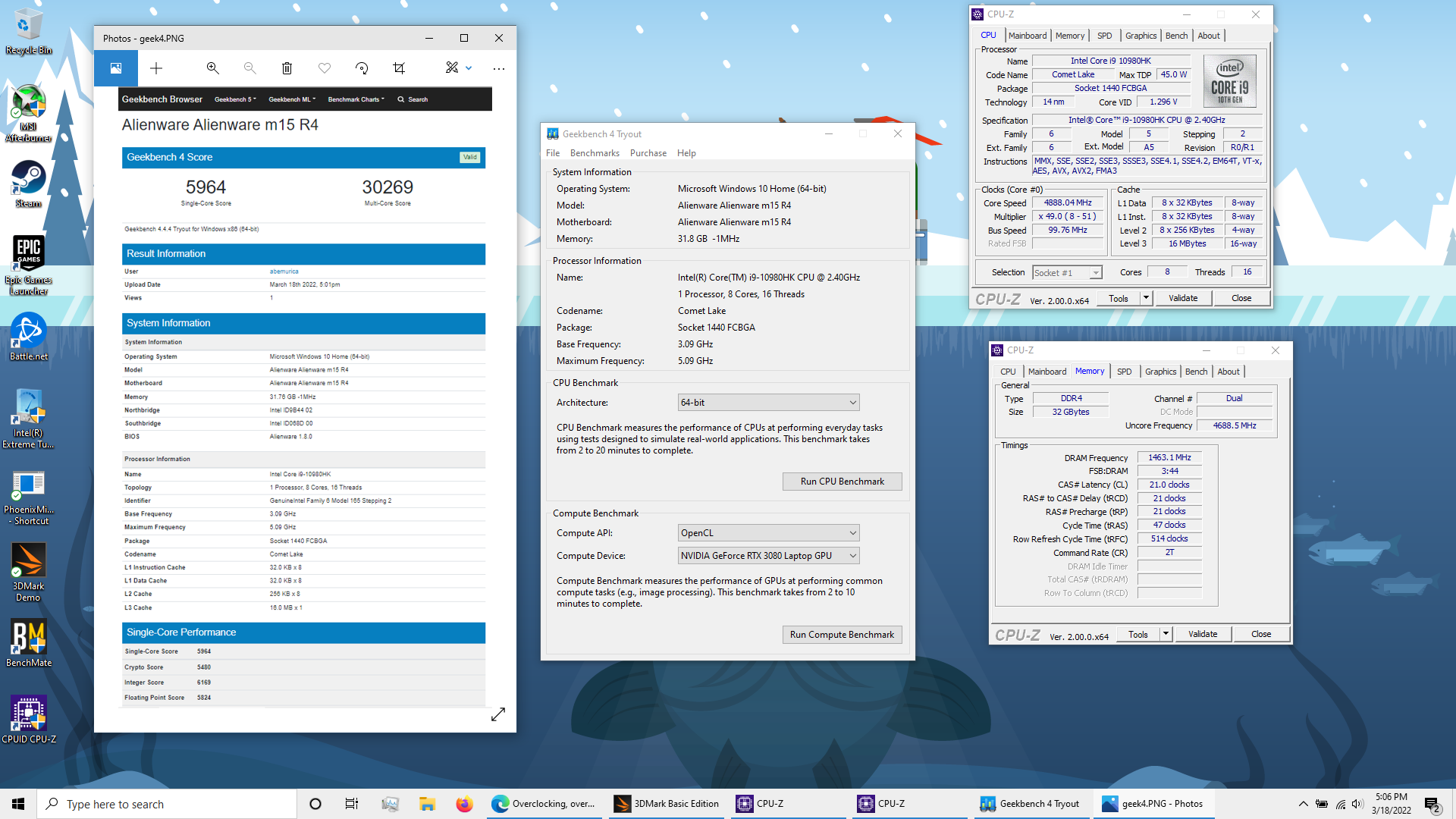Switch to SPD tab in Memory CPU-Z window
1456x819 pixels.
1124,372
